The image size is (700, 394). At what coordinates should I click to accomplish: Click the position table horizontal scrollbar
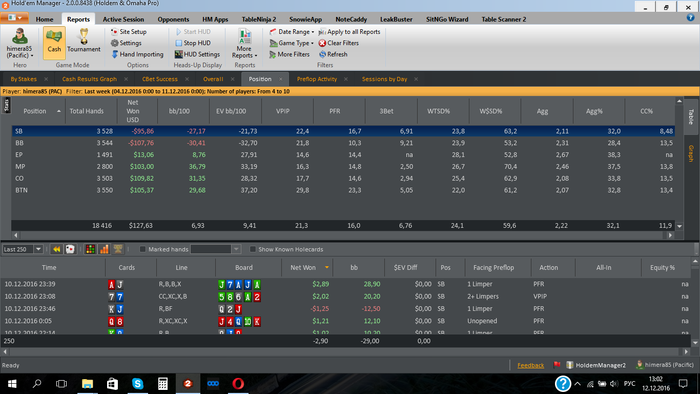tap(342, 235)
